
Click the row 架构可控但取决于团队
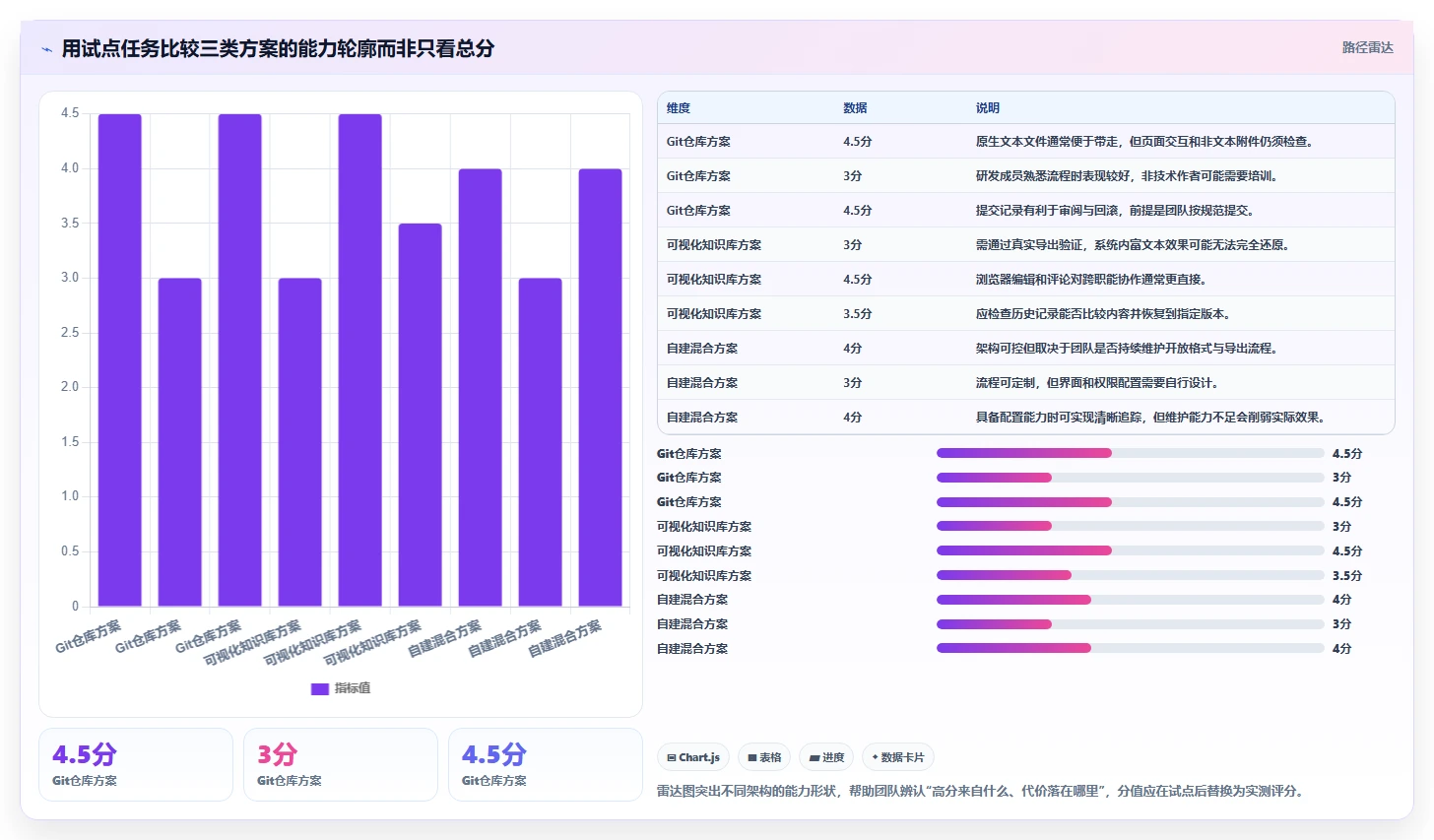1026,349
